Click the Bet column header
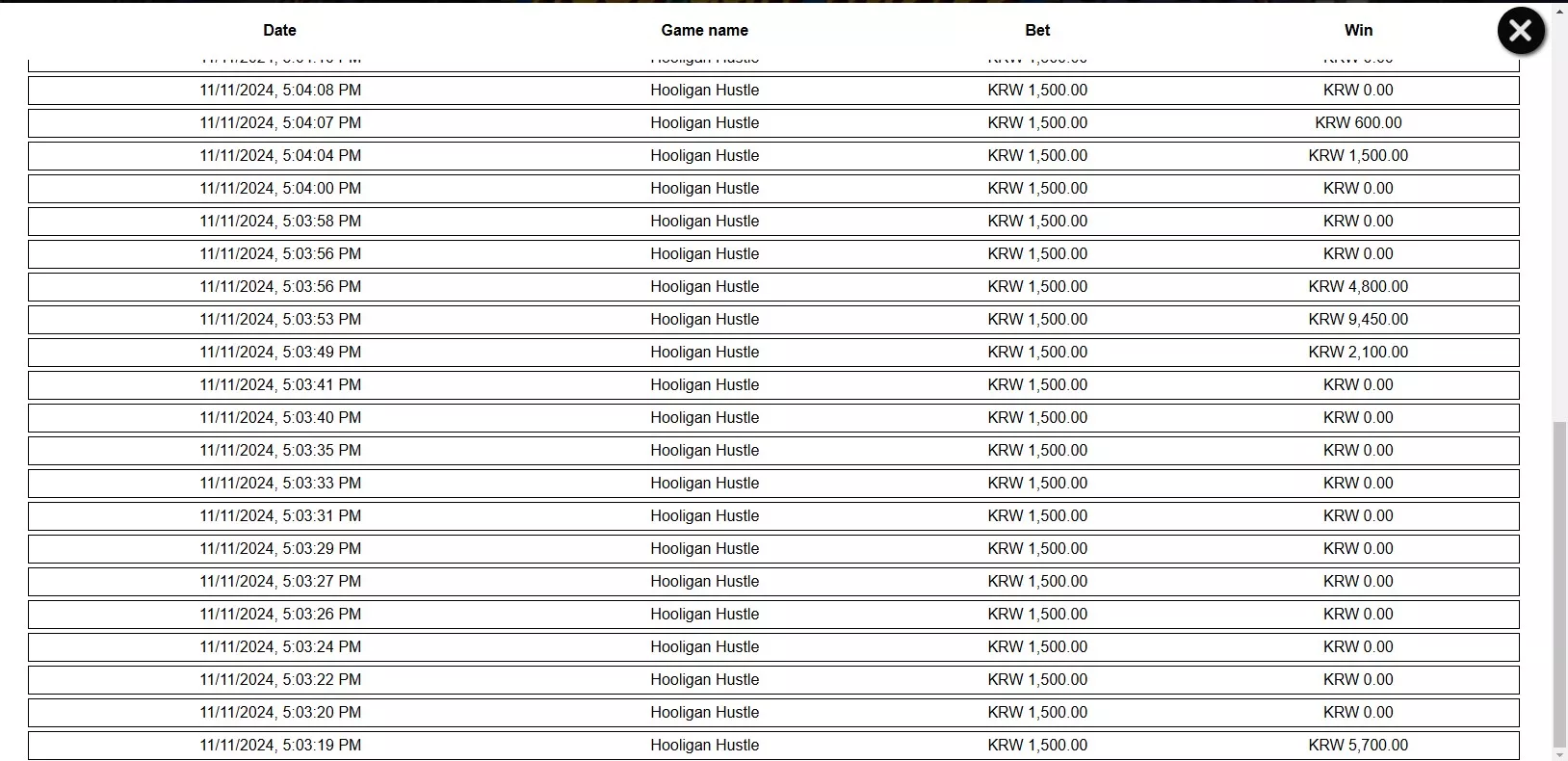The height and width of the screenshot is (761, 1568). [x=1037, y=30]
